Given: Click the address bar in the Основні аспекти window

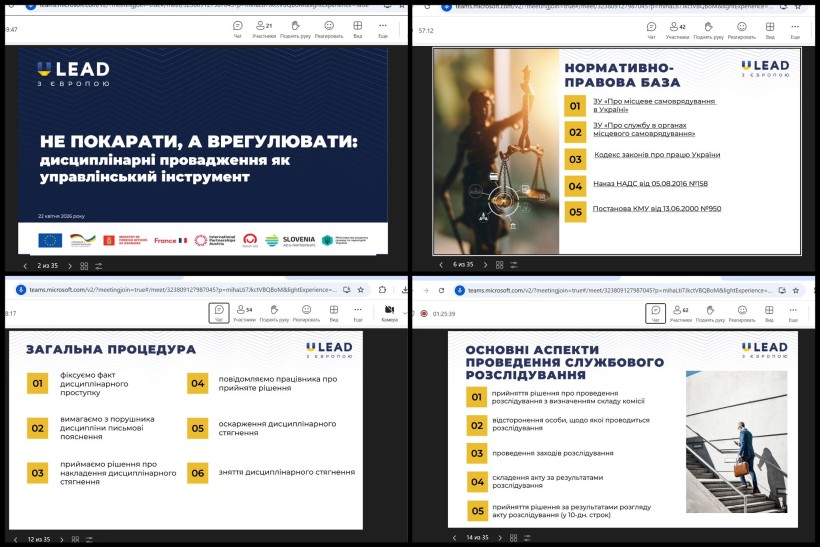Looking at the screenshot, I should click(x=620, y=290).
